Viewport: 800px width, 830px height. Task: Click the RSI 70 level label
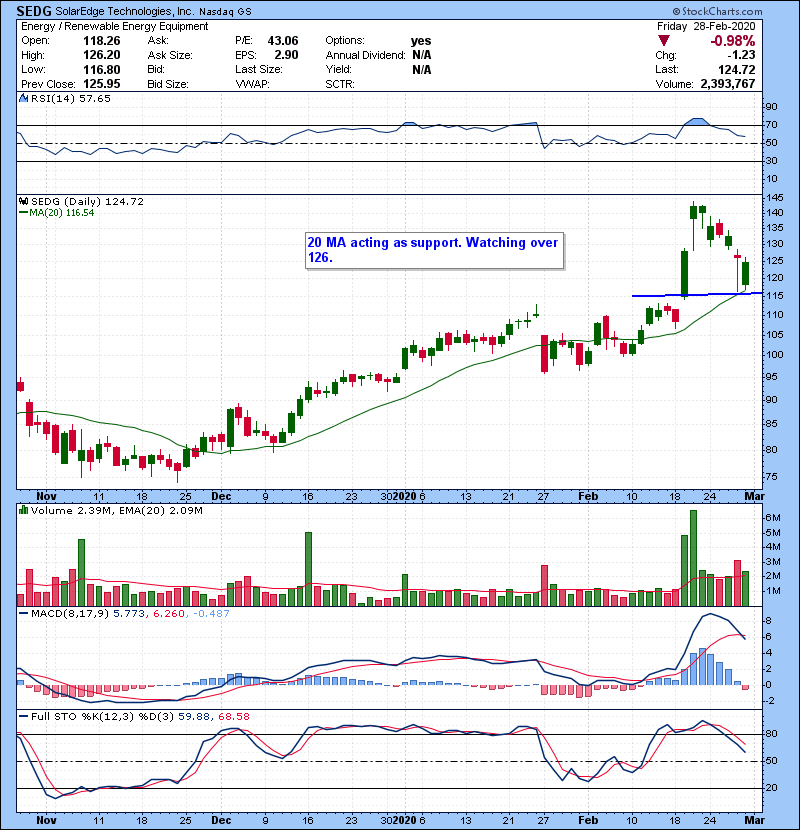771,125
